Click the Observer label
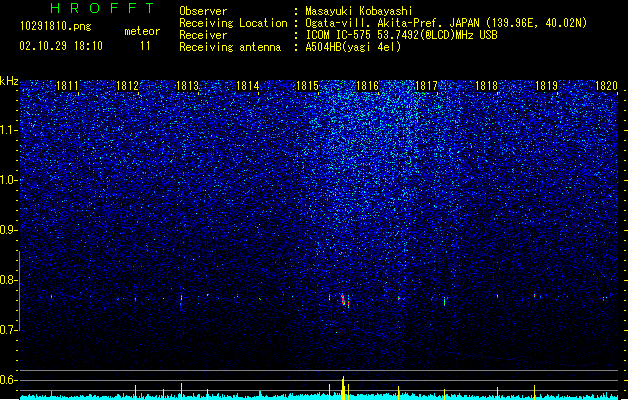 (x=203, y=11)
